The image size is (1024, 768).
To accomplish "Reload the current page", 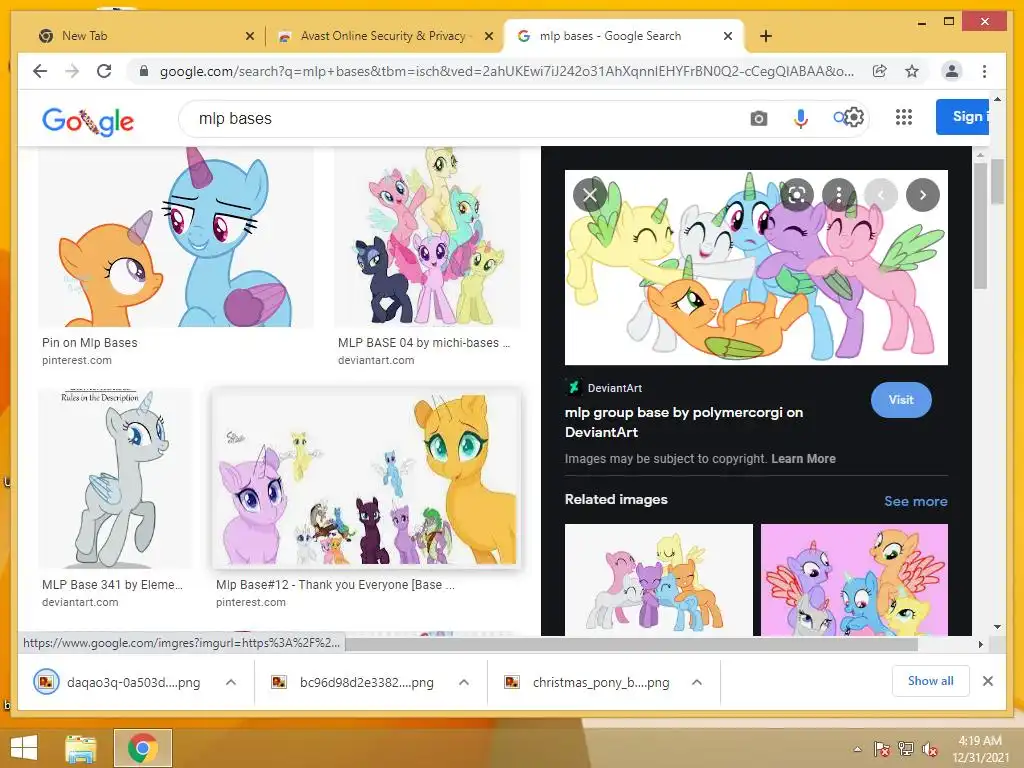I will point(104,71).
